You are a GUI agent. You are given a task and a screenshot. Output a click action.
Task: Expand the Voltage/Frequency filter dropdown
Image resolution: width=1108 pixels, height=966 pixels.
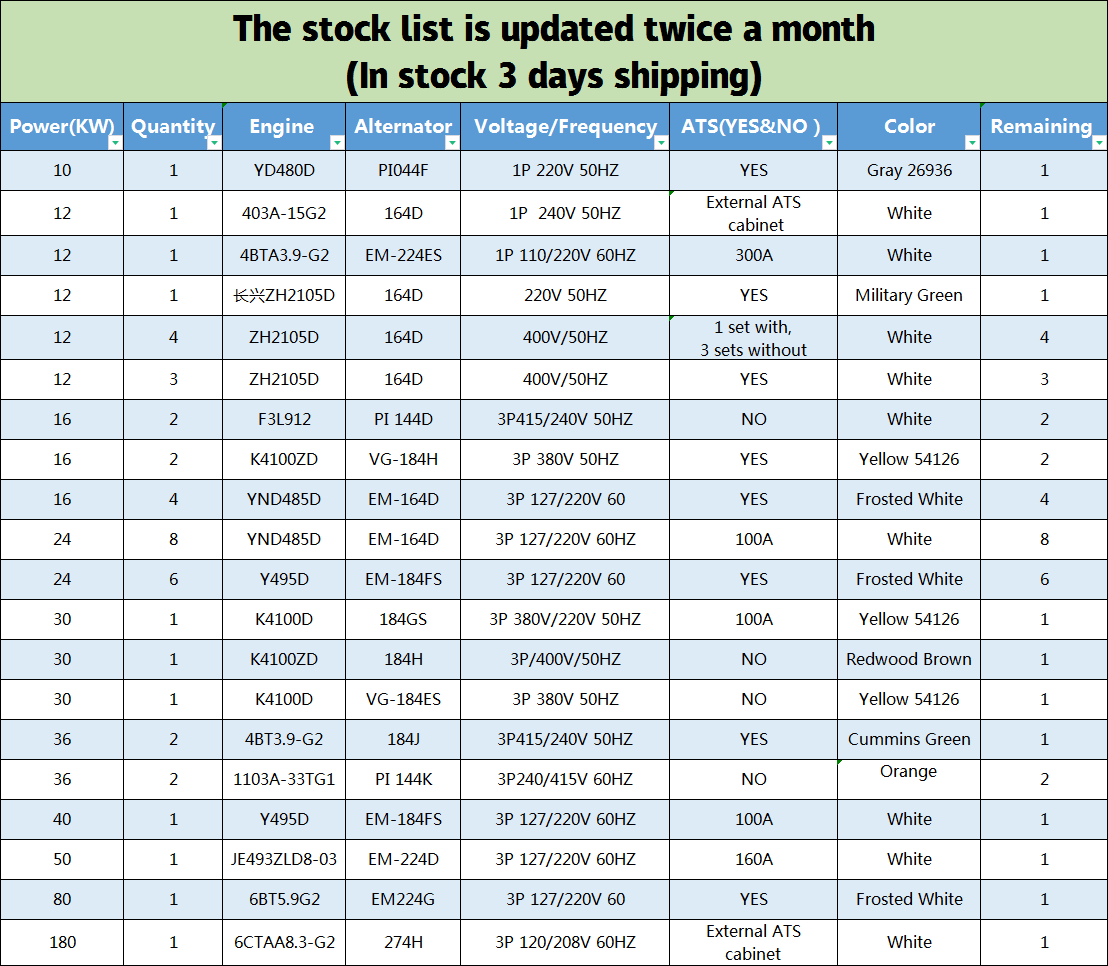click(x=660, y=143)
